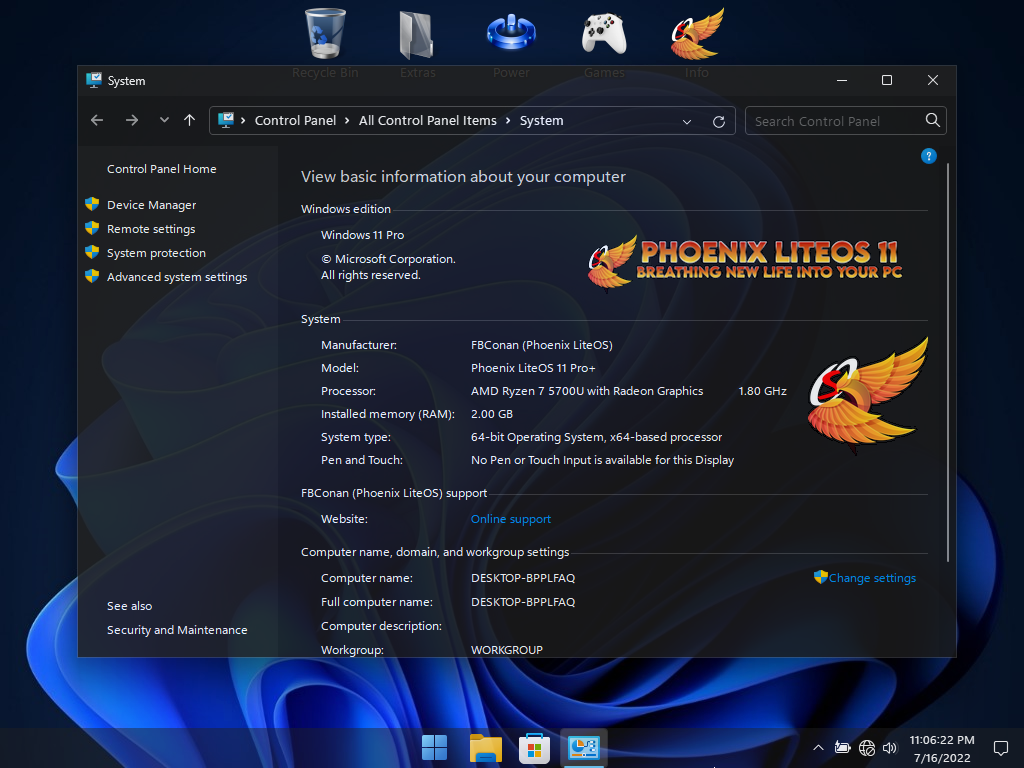Click the volume speaker tray icon
The height and width of the screenshot is (768, 1024).
(x=889, y=748)
